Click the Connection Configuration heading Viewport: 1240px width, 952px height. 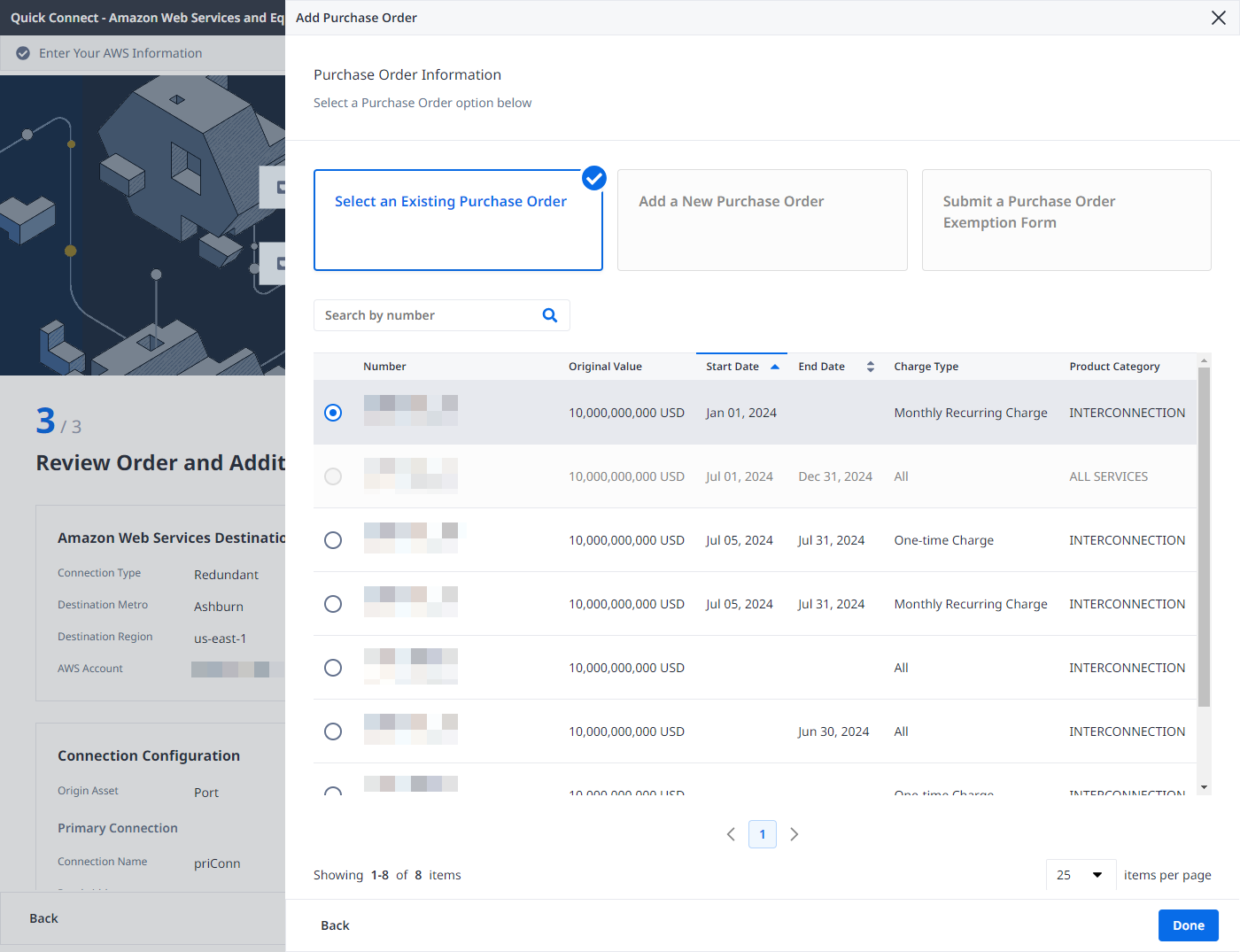tap(149, 755)
